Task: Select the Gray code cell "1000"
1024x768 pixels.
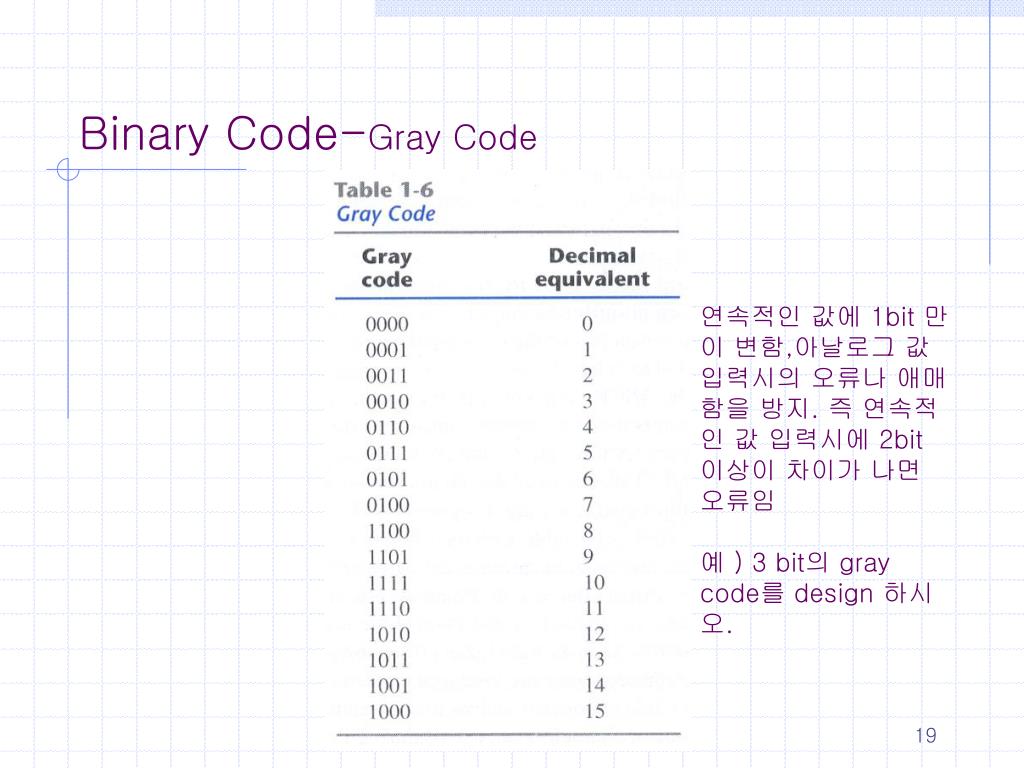Action: [389, 712]
